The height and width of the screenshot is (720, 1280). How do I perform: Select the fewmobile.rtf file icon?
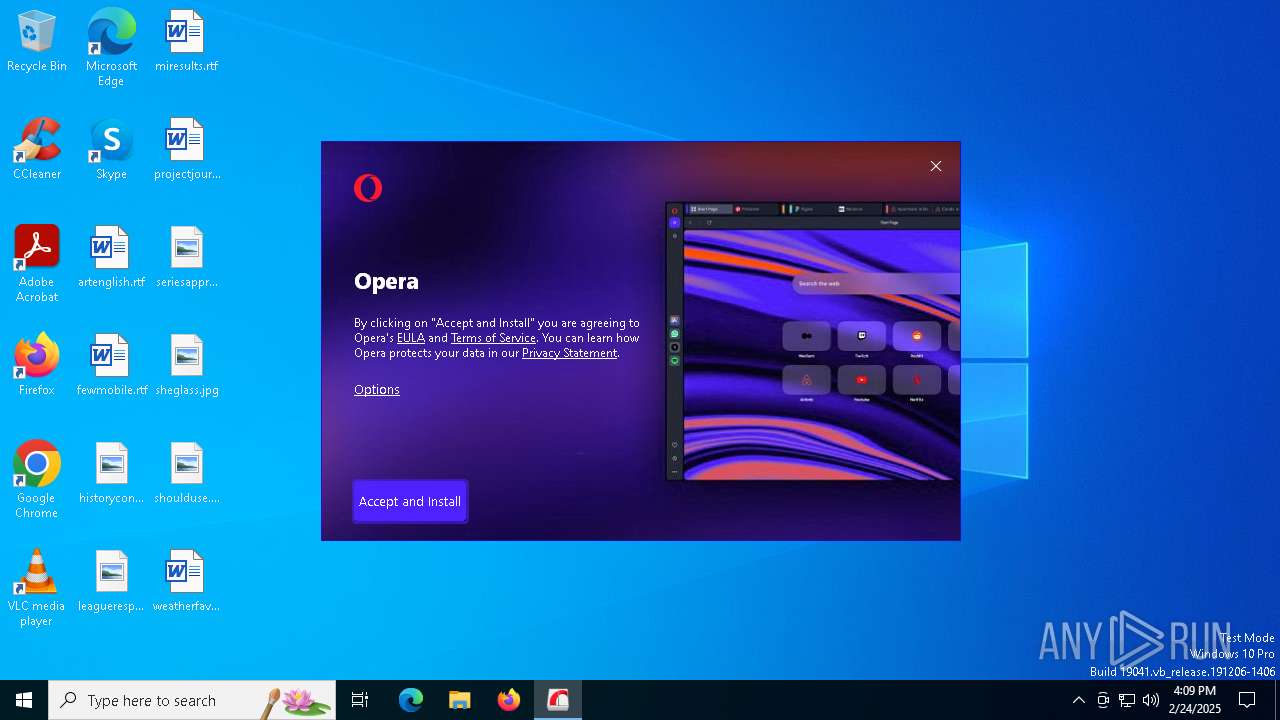111,366
